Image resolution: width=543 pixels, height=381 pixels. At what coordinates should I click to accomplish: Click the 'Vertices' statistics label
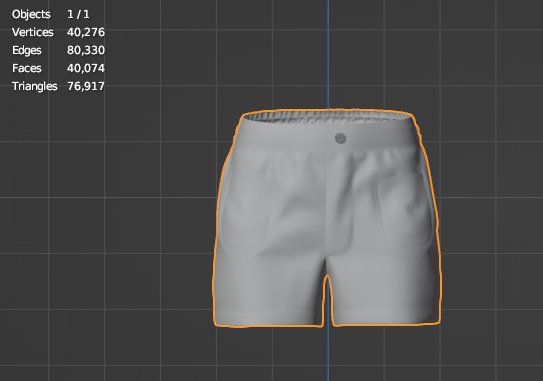(x=33, y=32)
